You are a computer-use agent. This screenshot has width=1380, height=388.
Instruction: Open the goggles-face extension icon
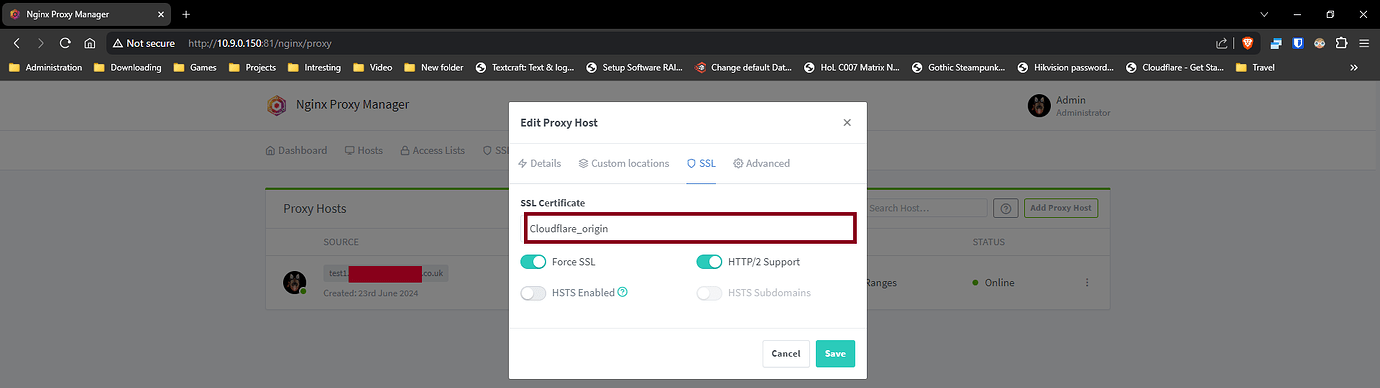click(x=1320, y=43)
